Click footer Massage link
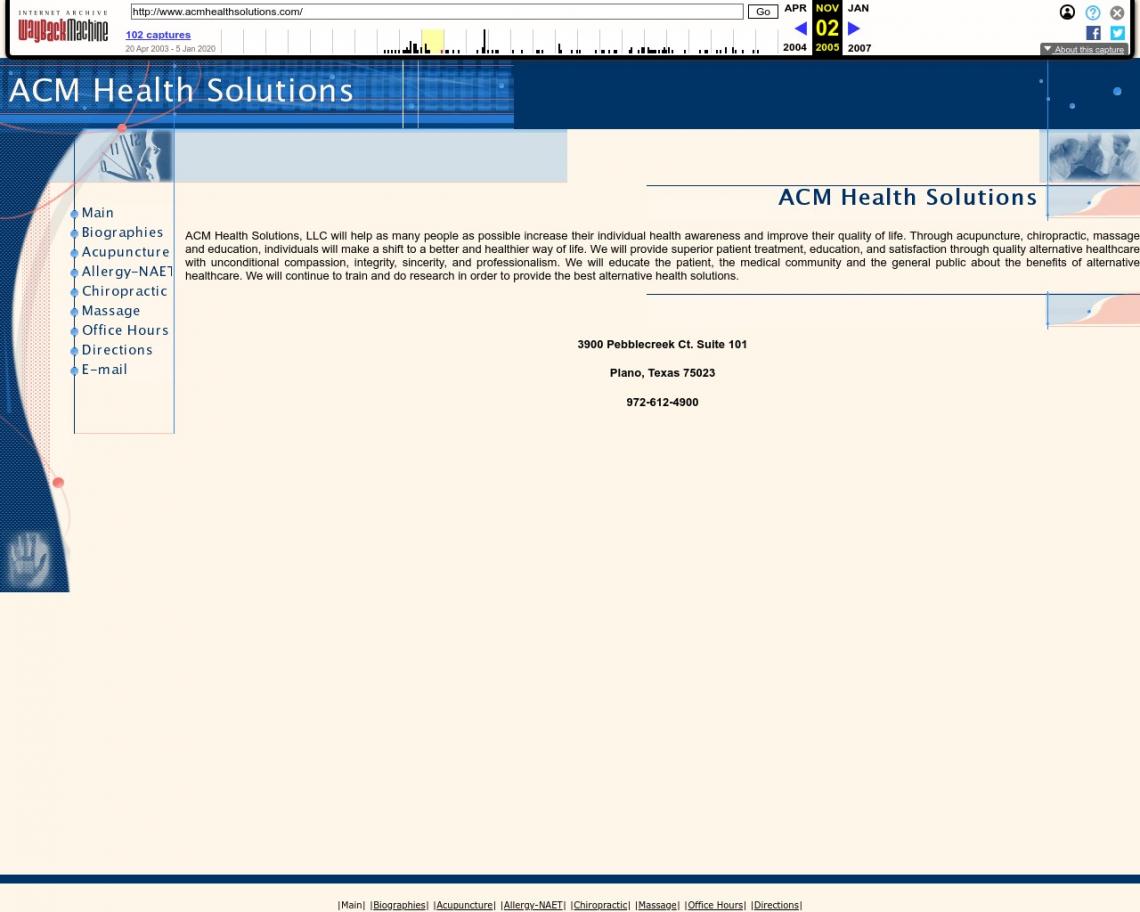 point(657,905)
